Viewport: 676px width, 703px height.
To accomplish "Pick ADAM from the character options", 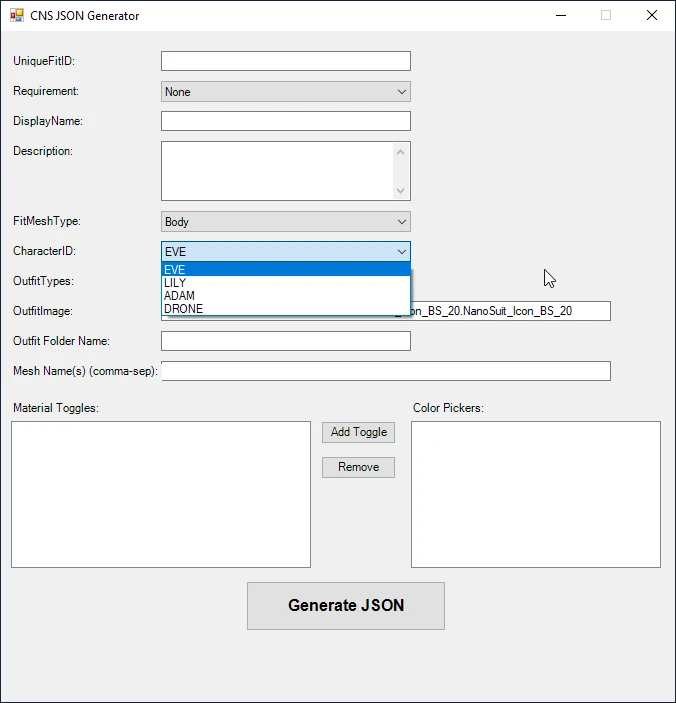I will [285, 296].
